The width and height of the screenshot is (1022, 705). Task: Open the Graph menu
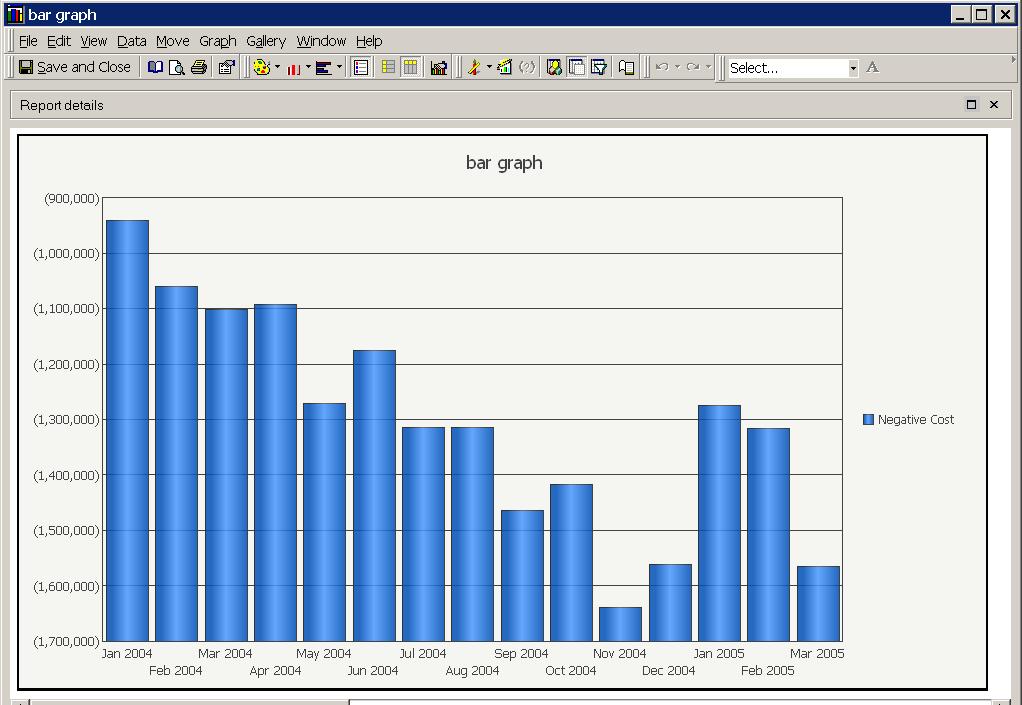point(216,41)
